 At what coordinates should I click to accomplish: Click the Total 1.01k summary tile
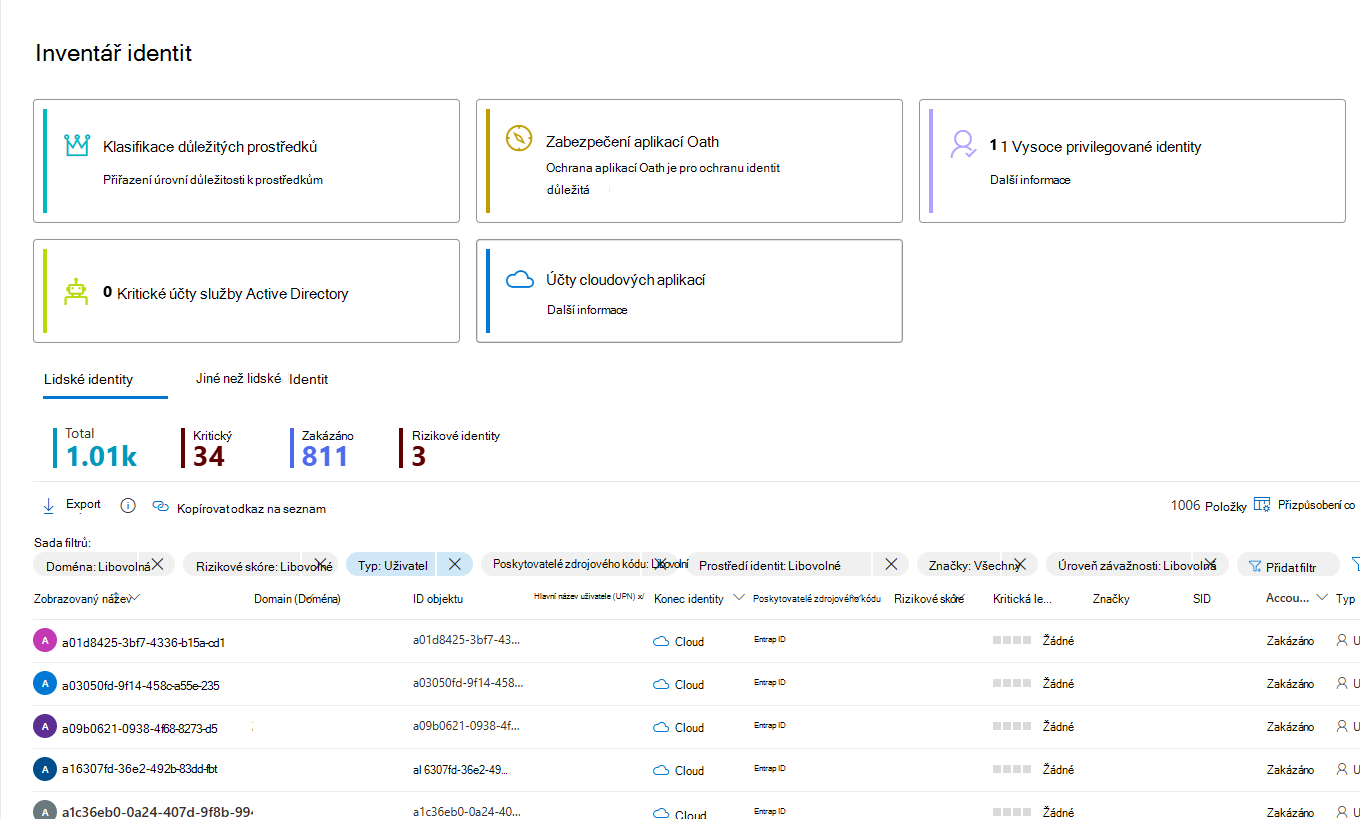pos(96,448)
